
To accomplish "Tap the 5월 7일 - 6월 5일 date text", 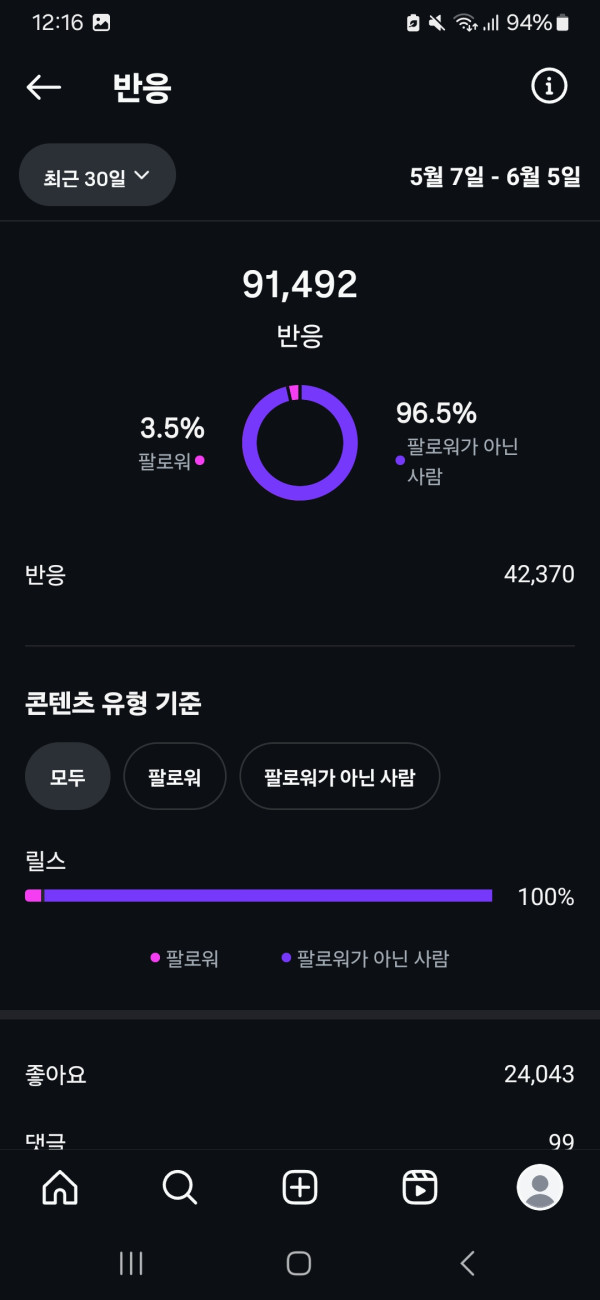I will point(494,177).
